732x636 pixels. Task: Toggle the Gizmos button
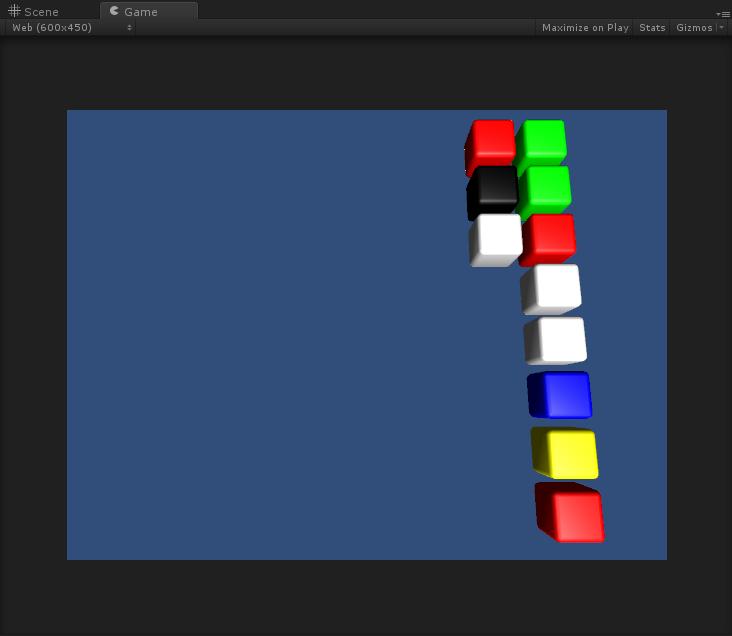point(694,28)
